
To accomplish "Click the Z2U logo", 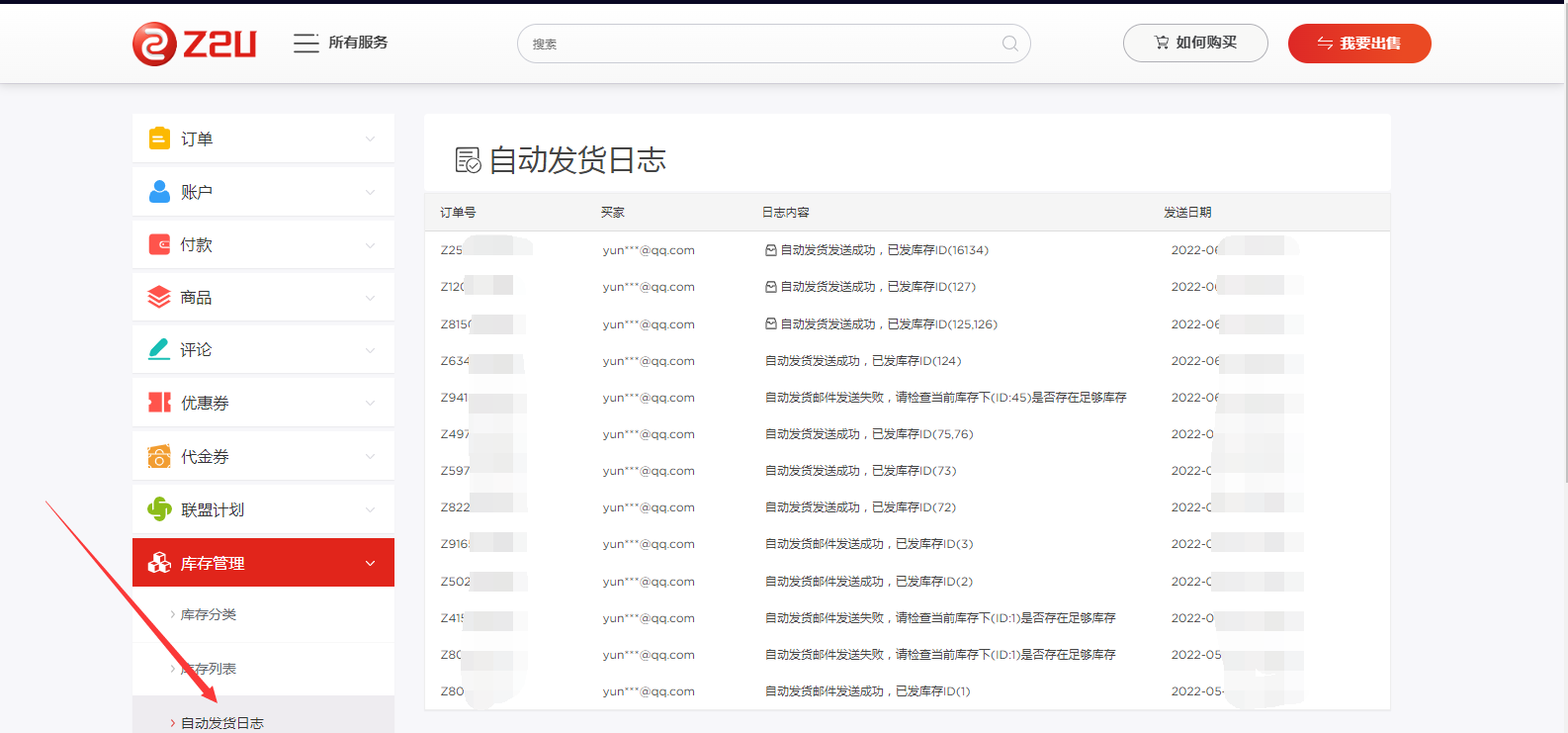I will (195, 44).
